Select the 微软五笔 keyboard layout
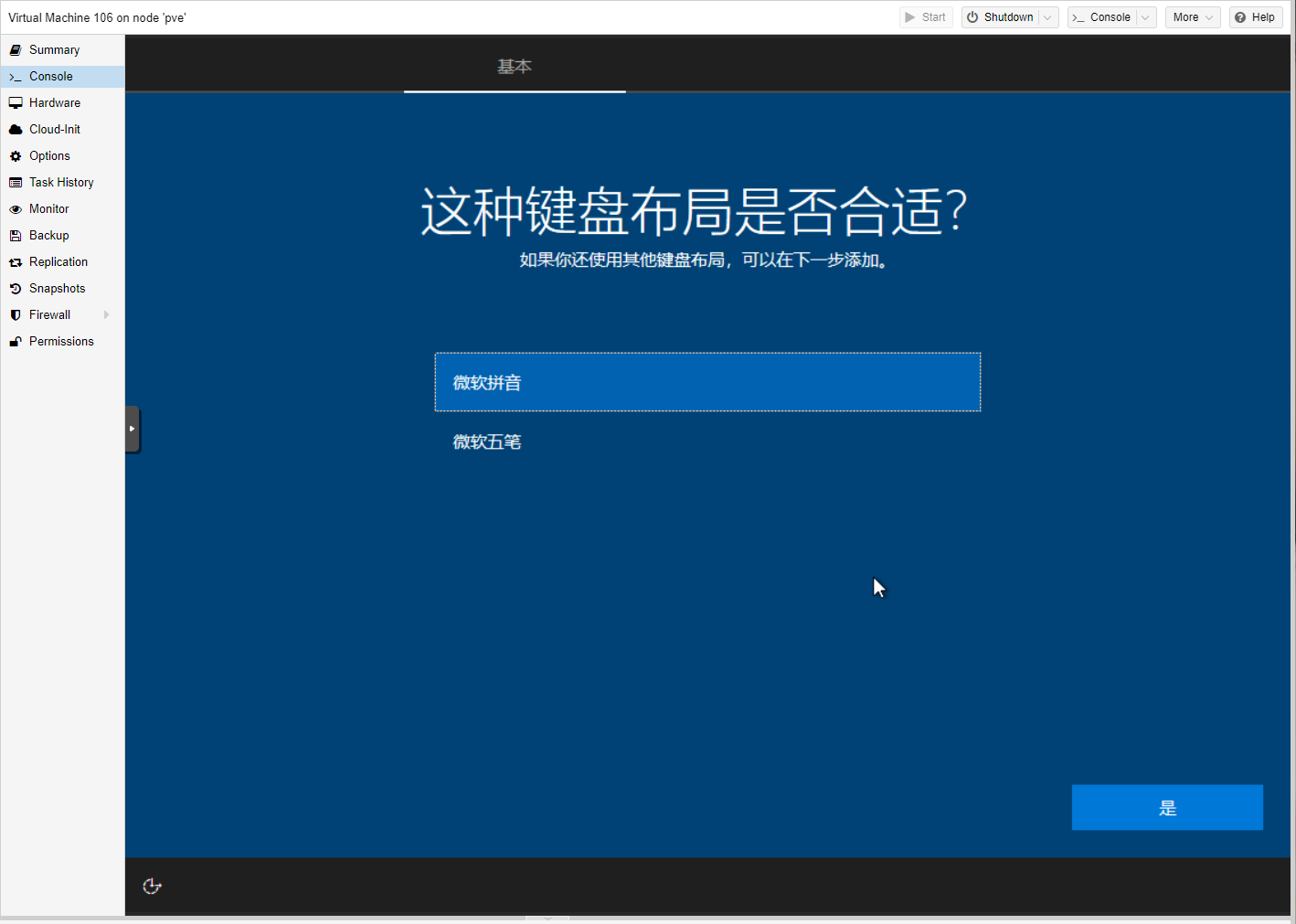This screenshot has width=1296, height=924. tap(487, 442)
